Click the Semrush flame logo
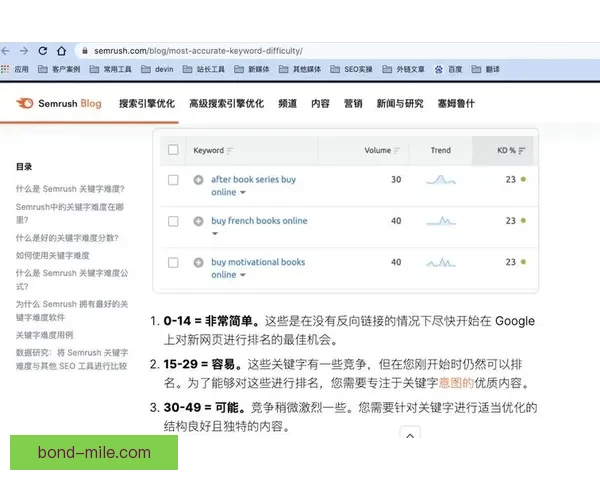 tap(25, 103)
